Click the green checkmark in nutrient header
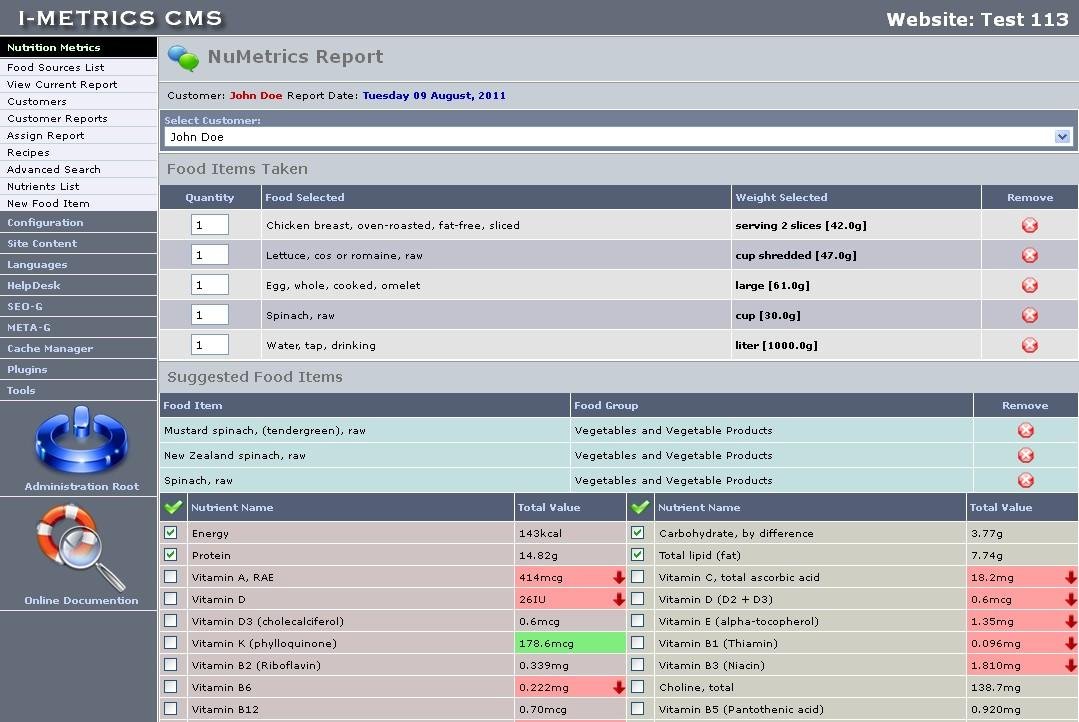This screenshot has width=1079, height=722. click(172, 507)
